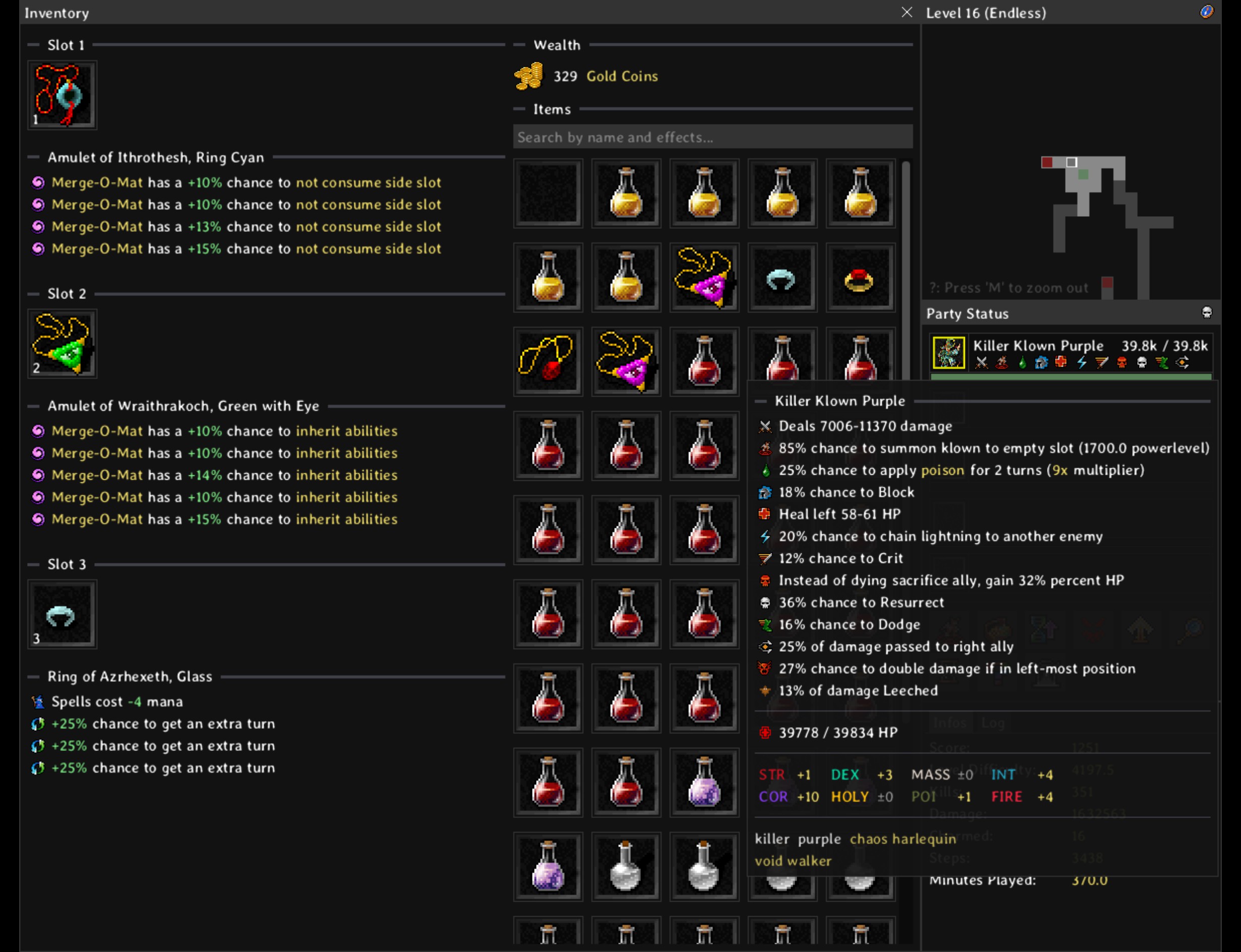Click the lightning bolt ability icon in party row

(x=1082, y=363)
